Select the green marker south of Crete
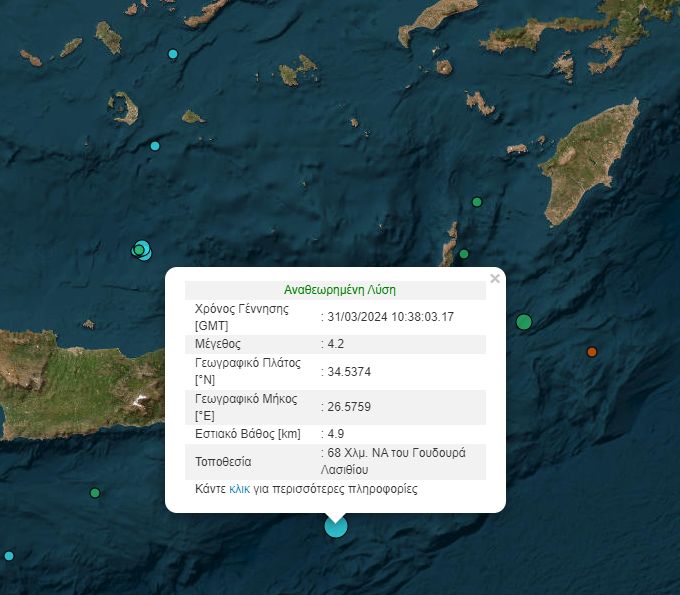Viewport: 680px width, 595px height. tap(95, 493)
